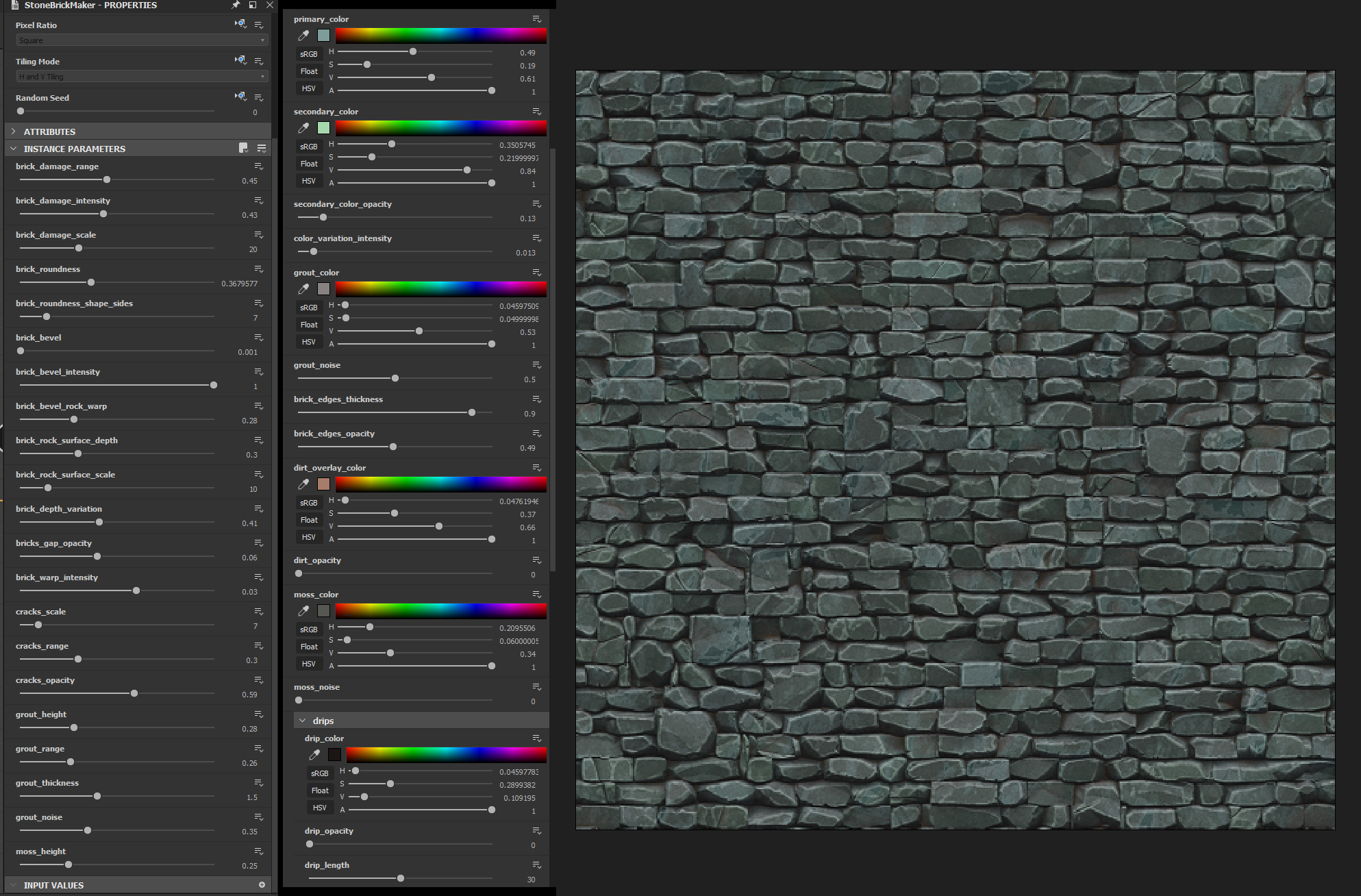Open the Tiling Mode dropdown

141,77
